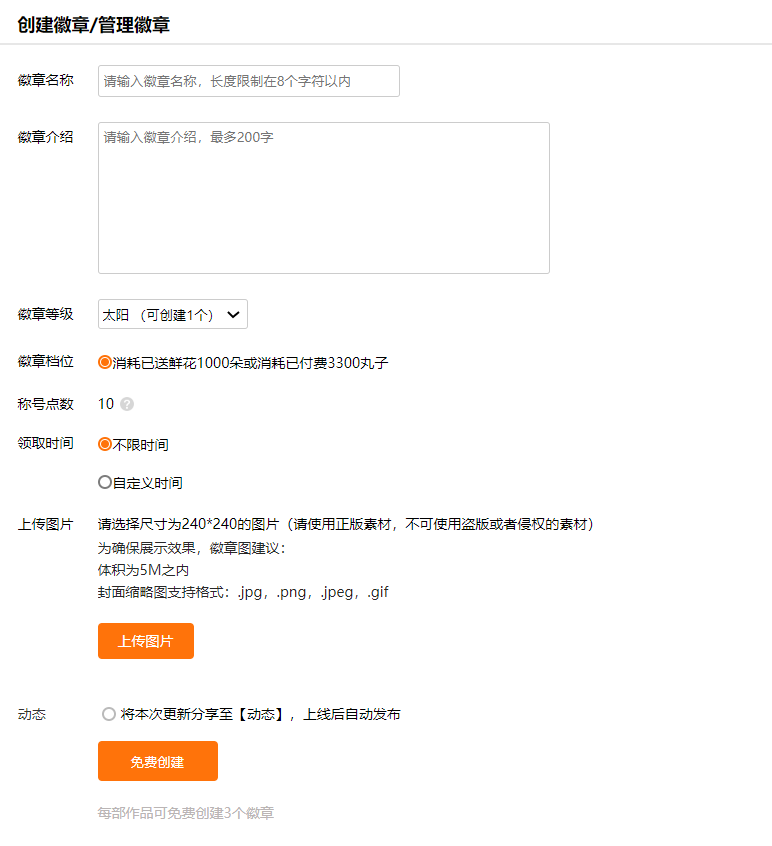Click into the 徽章介绍 textarea
Image resolution: width=772 pixels, height=846 pixels.
[323, 198]
